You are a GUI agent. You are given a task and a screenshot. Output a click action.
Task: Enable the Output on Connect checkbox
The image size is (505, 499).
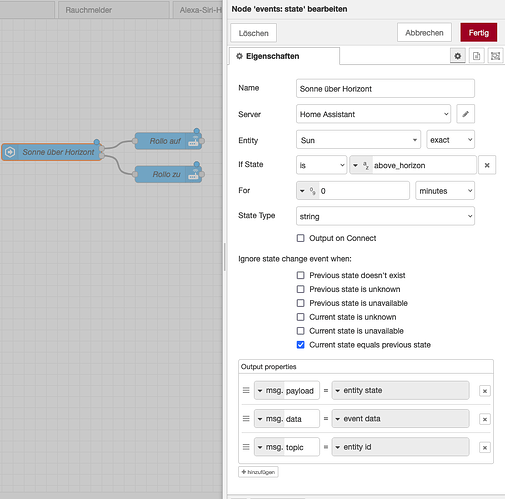click(x=300, y=238)
